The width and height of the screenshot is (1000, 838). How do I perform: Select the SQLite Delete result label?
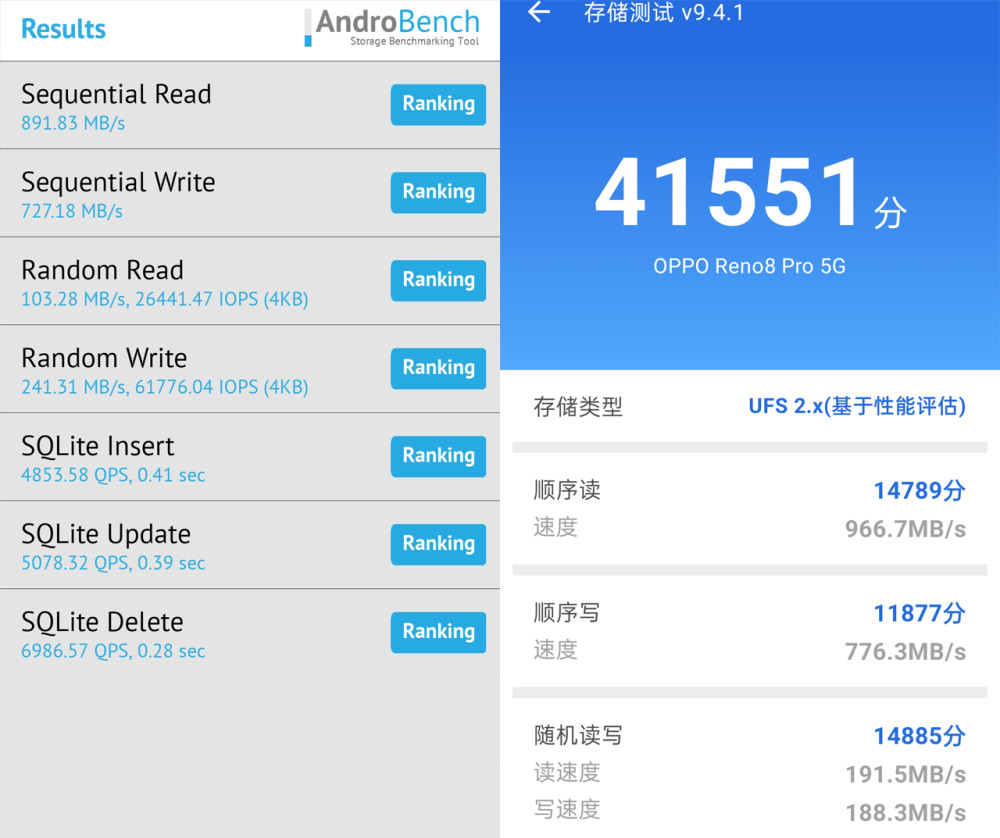pyautogui.click(x=102, y=622)
